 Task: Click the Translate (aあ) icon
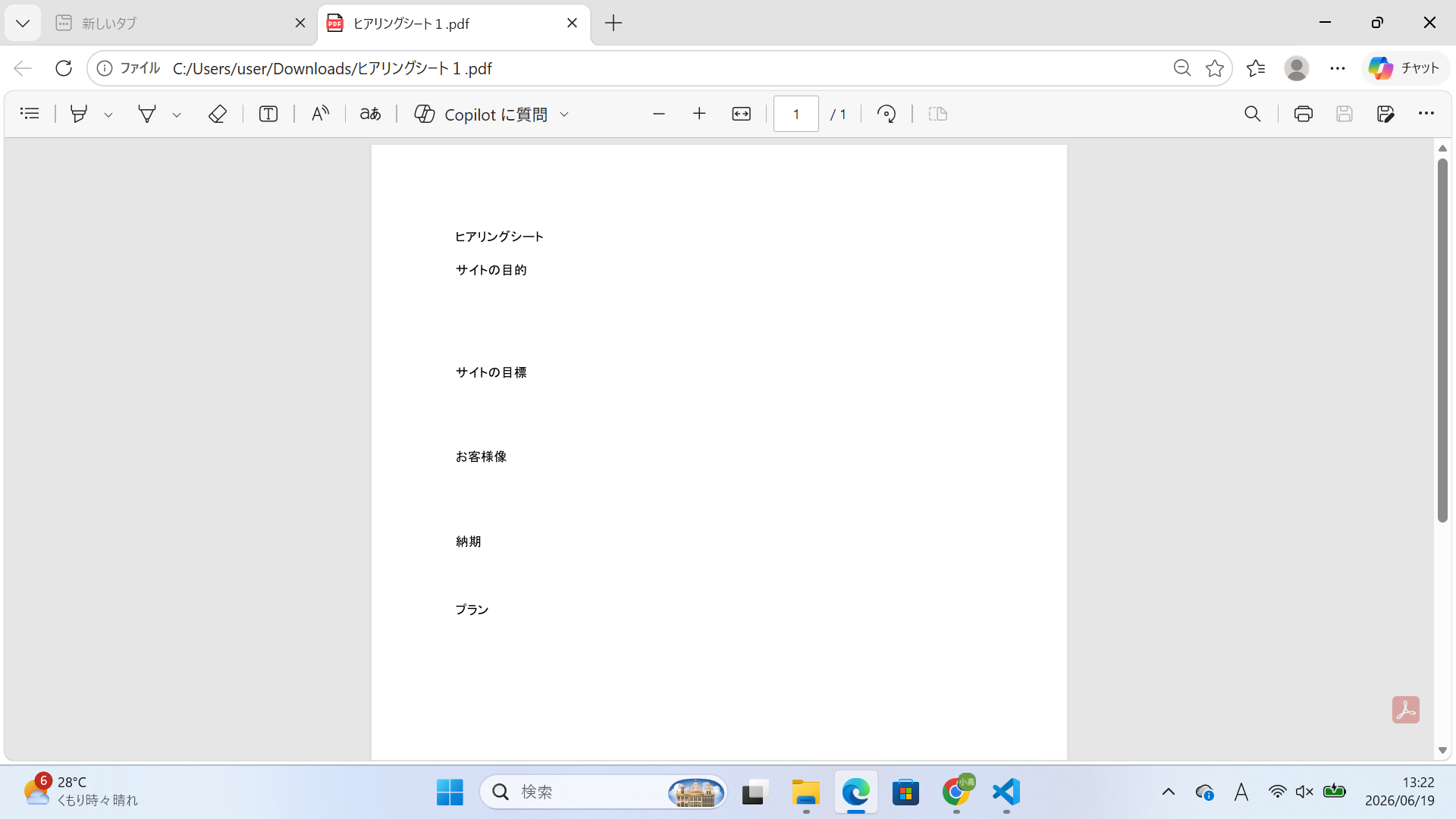tap(370, 114)
